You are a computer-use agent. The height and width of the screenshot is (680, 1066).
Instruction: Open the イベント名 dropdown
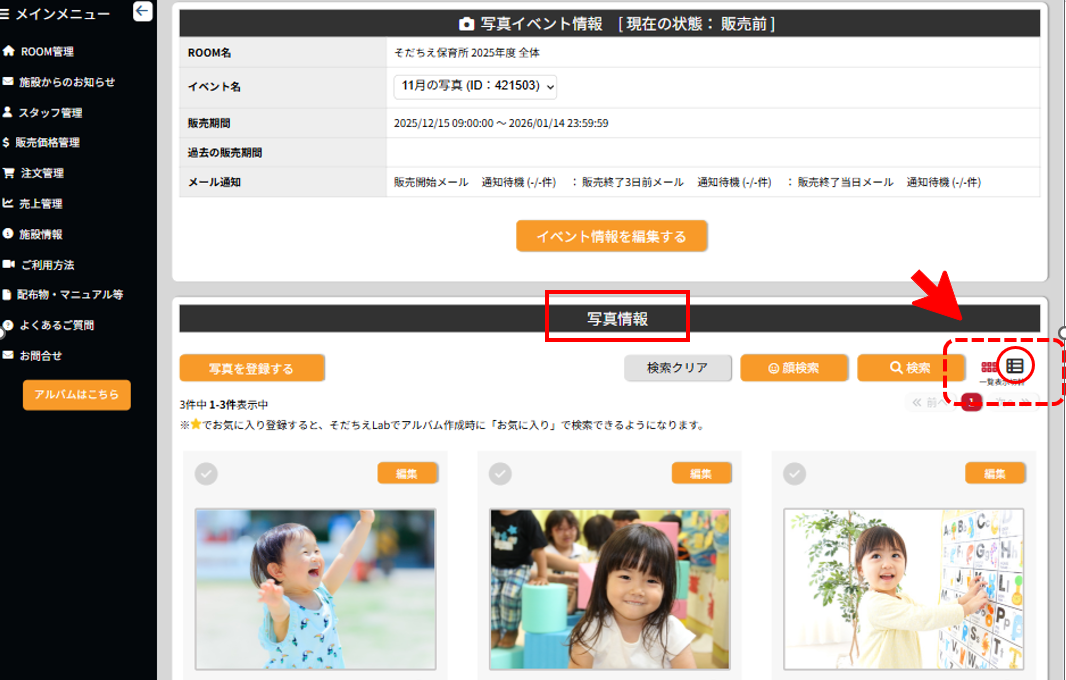pos(475,87)
